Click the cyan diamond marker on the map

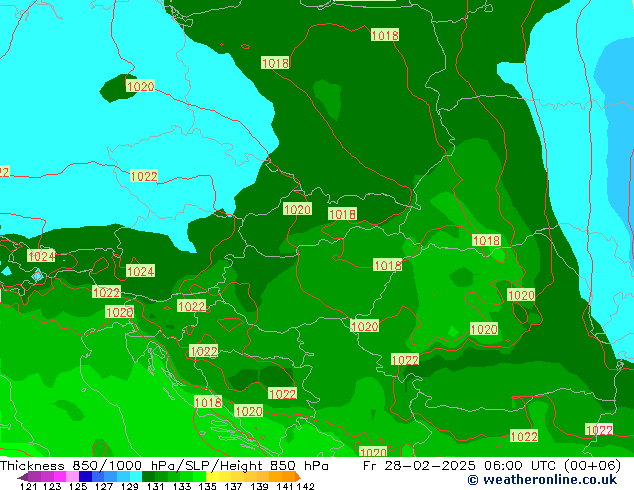pos(37,276)
